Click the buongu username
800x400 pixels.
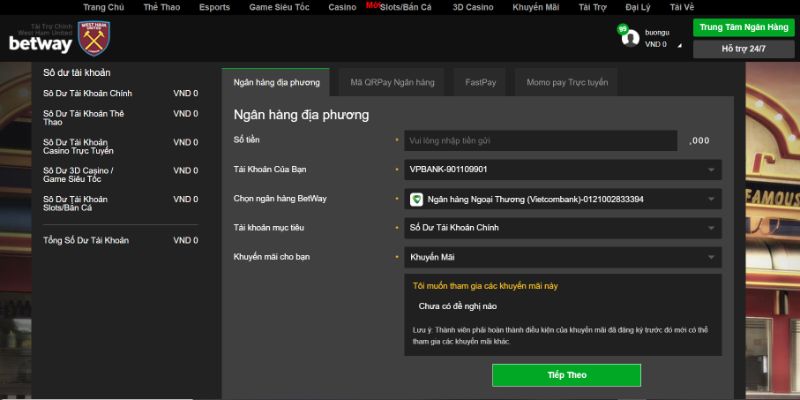click(657, 32)
